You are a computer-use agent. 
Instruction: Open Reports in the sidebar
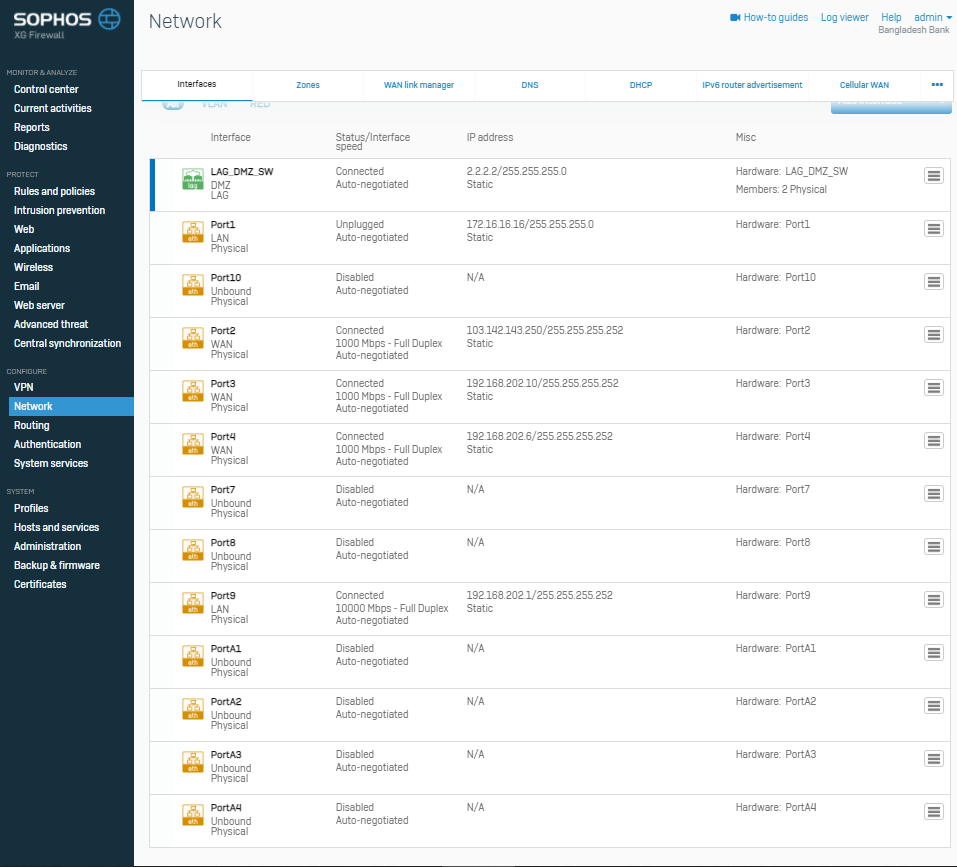point(32,127)
